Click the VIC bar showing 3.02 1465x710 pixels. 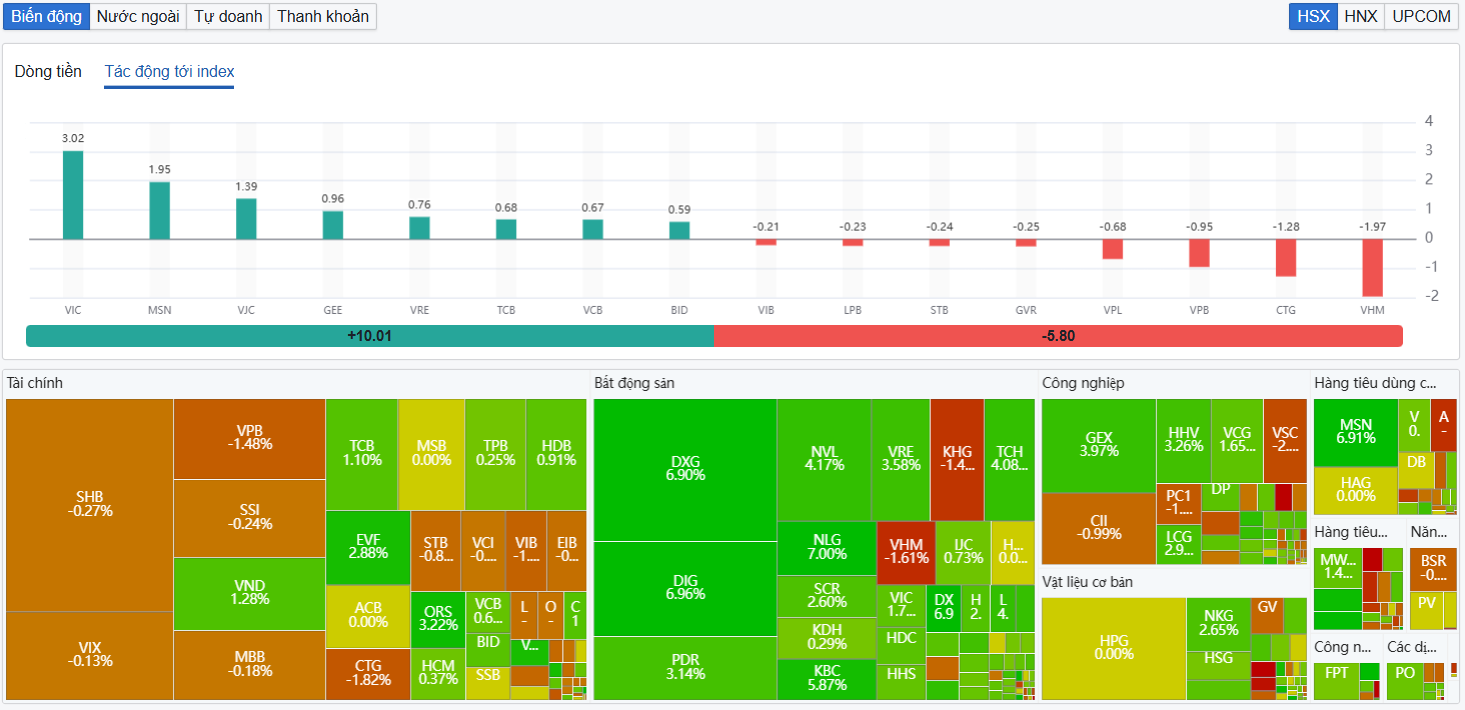click(x=73, y=195)
